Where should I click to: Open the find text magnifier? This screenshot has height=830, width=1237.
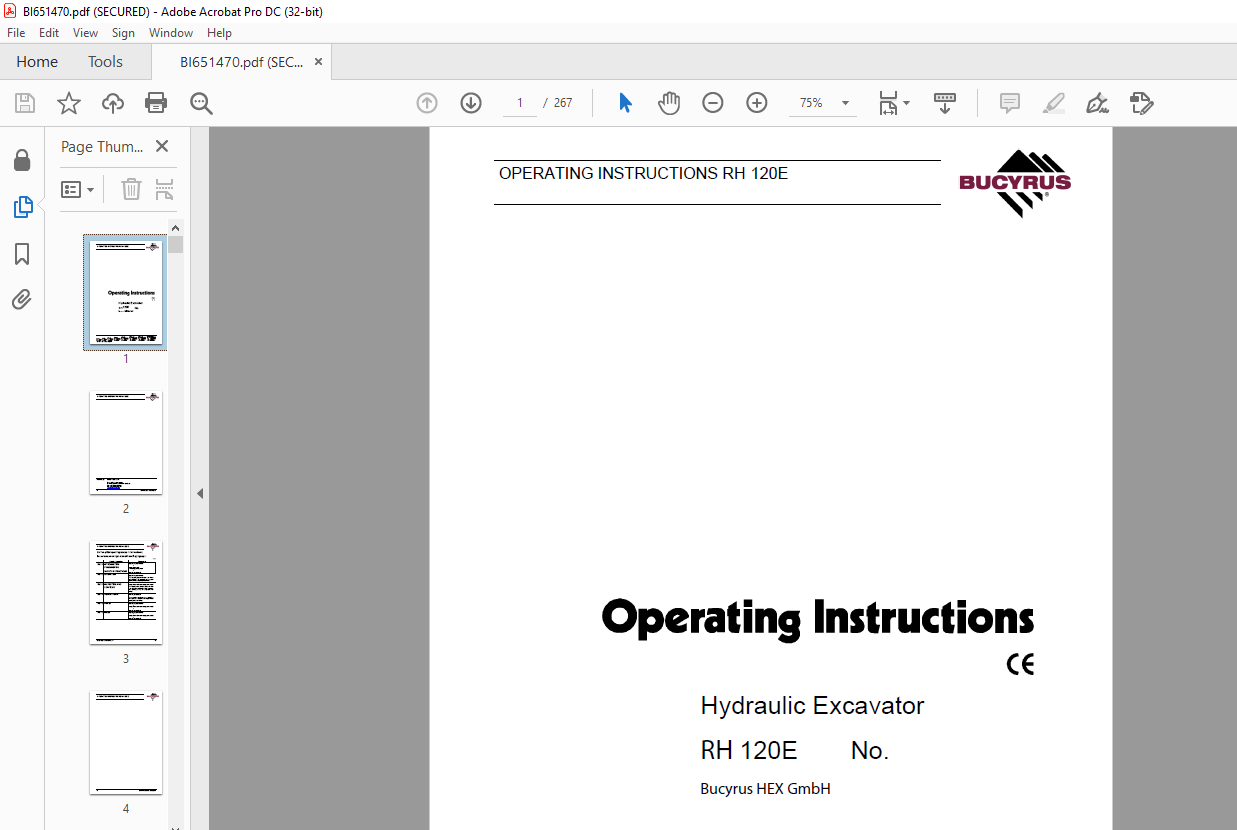(201, 103)
